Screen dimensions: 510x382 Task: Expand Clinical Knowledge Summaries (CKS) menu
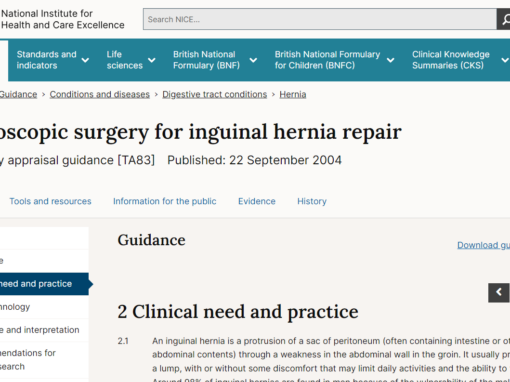(x=460, y=60)
